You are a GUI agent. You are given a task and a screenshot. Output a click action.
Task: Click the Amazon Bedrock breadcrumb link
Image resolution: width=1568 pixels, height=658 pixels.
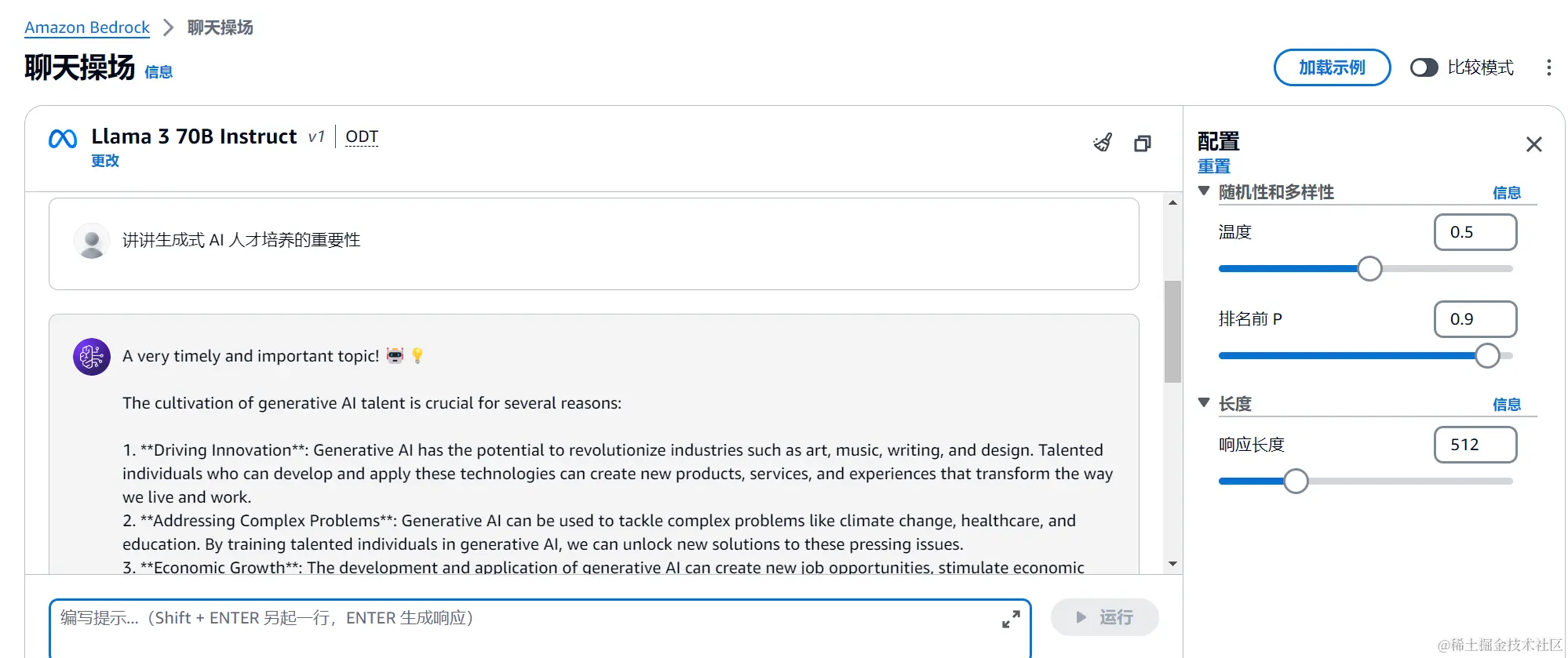point(87,27)
